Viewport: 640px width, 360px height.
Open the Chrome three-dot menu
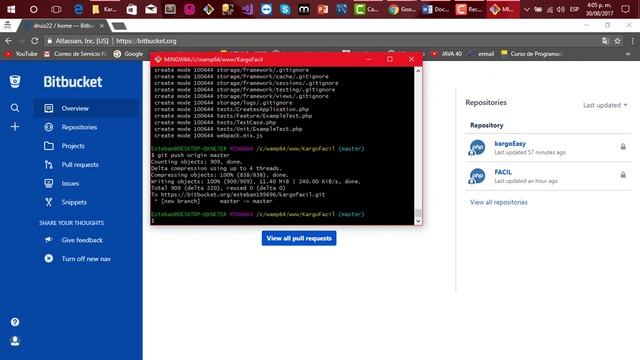pyautogui.click(x=632, y=41)
